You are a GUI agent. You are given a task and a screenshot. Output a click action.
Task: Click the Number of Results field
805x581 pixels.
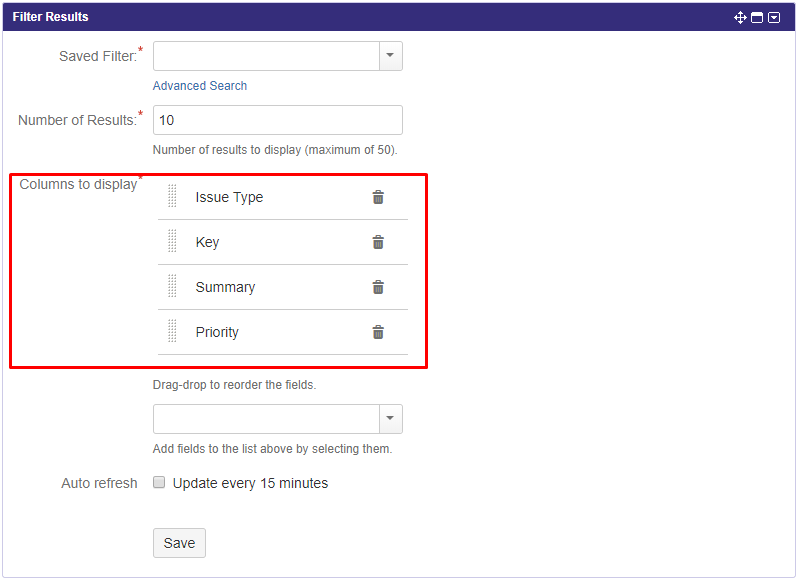tap(278, 120)
